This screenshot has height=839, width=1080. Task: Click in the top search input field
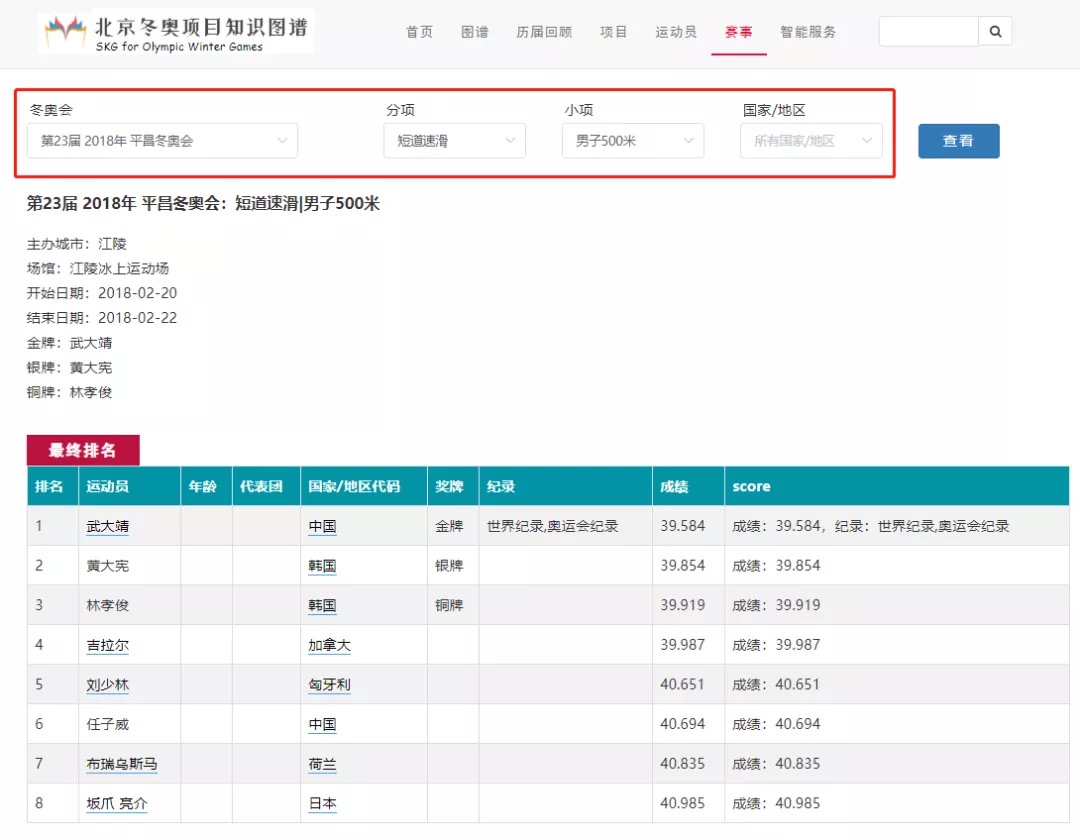[x=927, y=32]
